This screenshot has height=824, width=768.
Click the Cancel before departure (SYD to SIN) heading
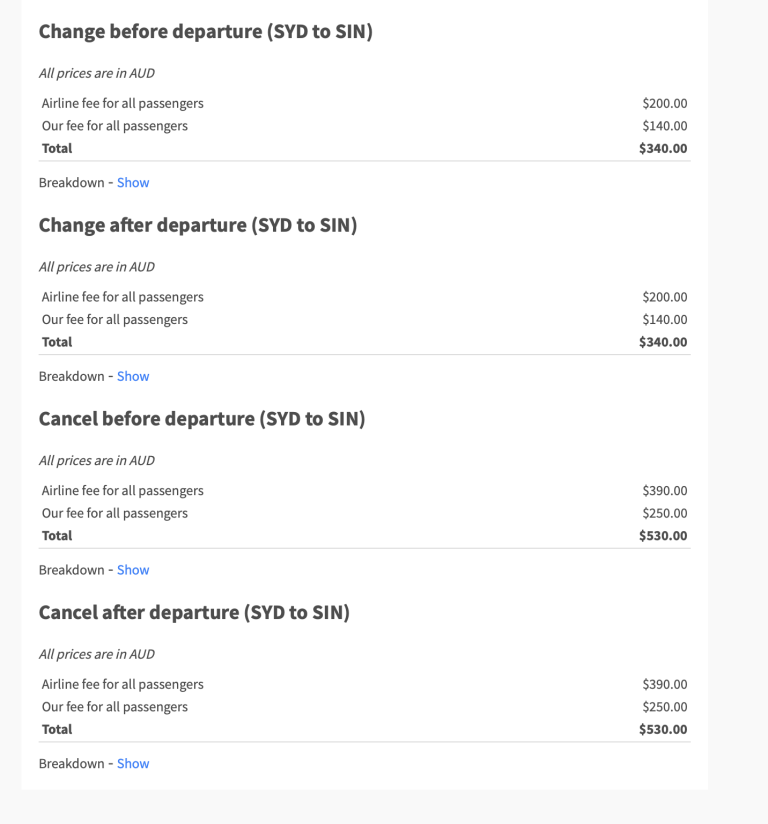click(202, 419)
